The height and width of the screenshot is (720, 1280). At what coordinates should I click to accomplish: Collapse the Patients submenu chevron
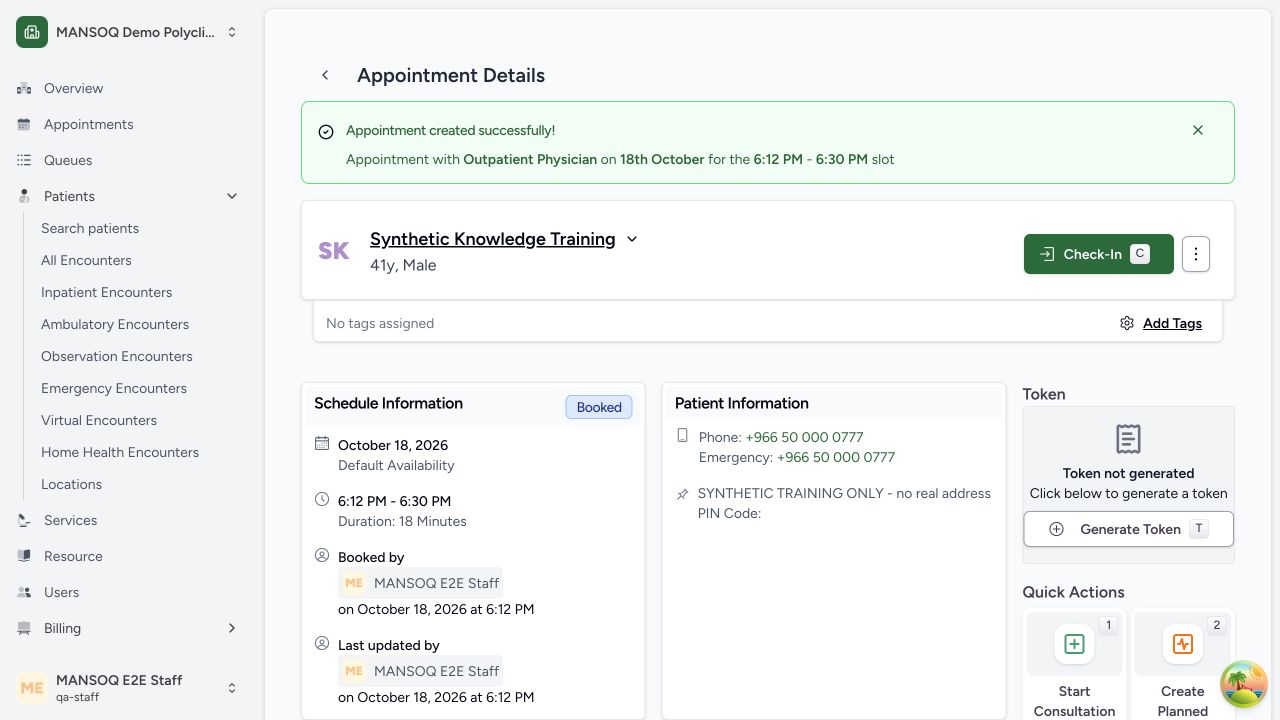point(232,196)
